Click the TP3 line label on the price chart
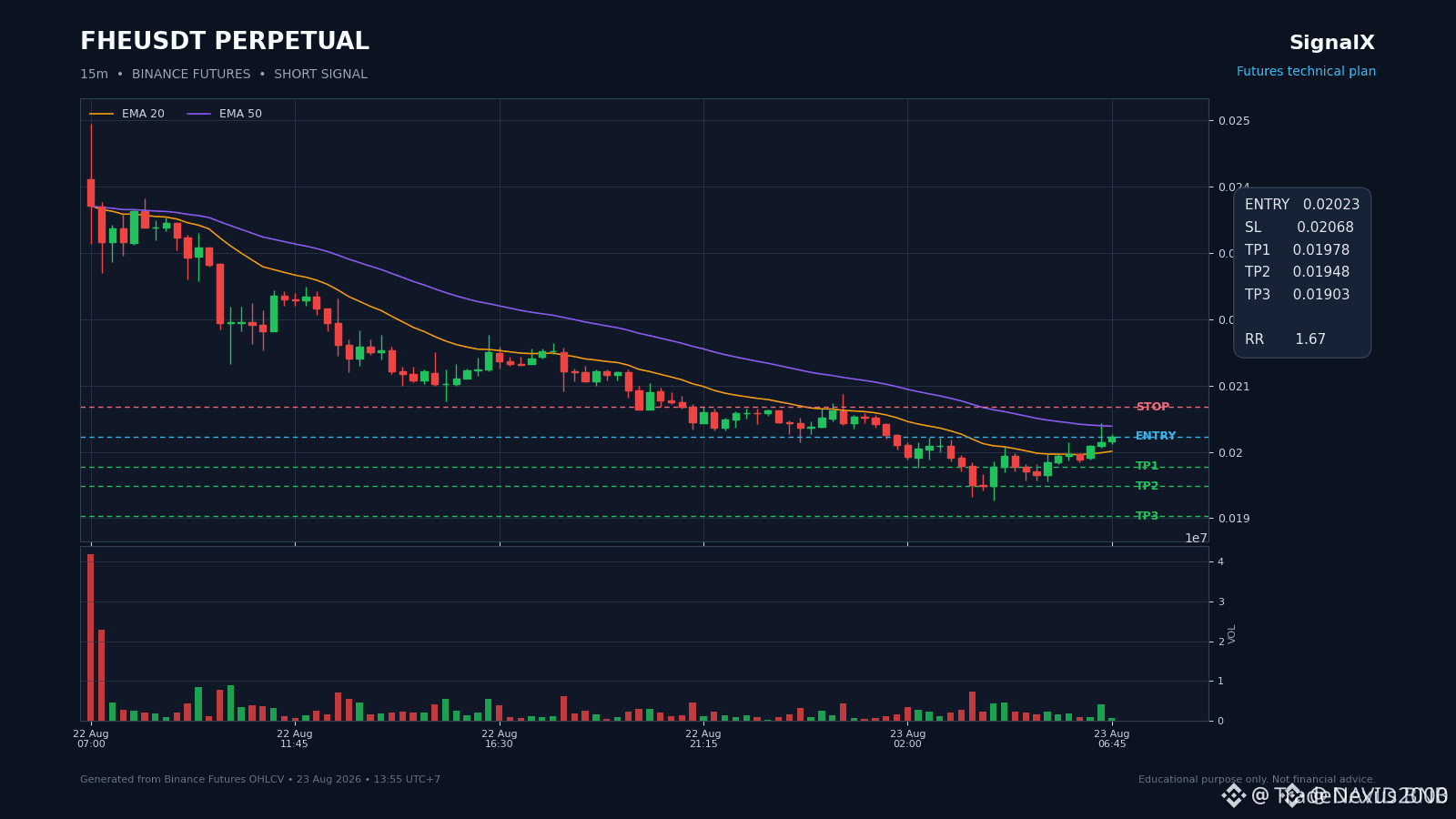 click(x=1147, y=516)
